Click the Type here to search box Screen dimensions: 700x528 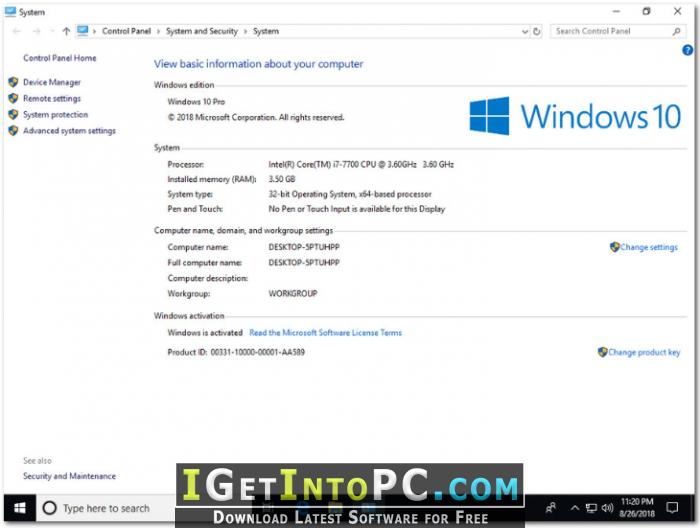click(x=106, y=508)
